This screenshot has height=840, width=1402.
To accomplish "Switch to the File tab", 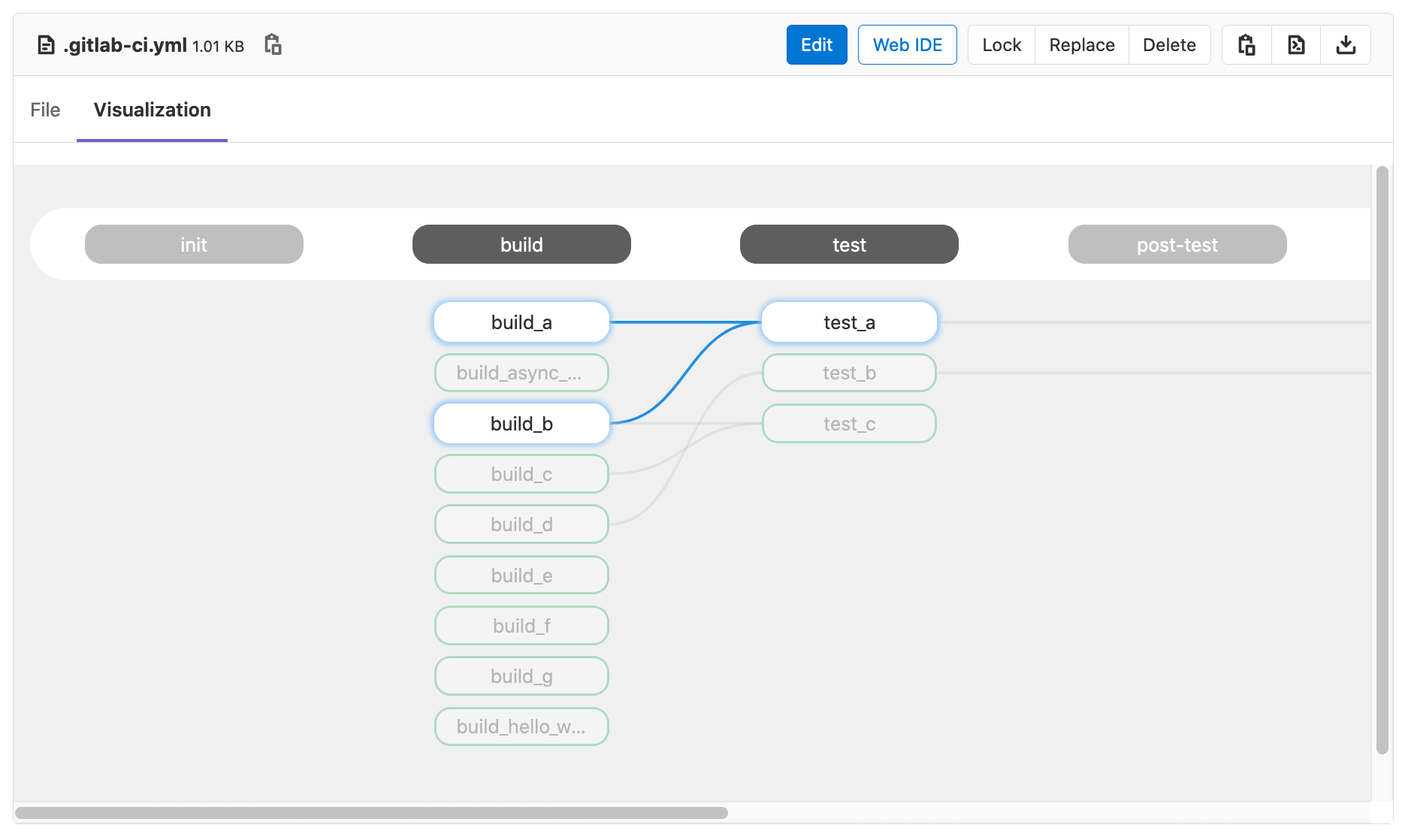I will [45, 110].
